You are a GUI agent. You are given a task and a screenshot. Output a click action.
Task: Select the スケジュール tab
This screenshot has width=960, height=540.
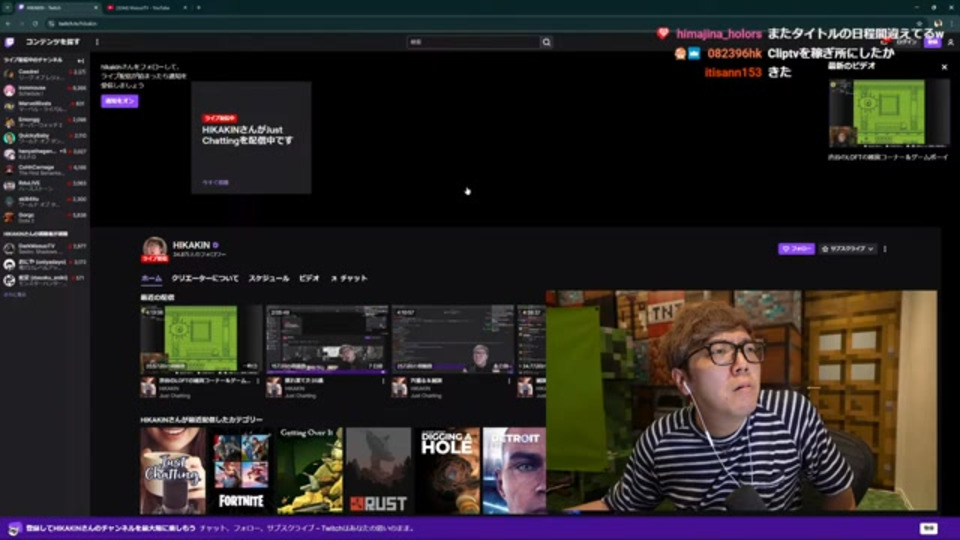pos(269,279)
